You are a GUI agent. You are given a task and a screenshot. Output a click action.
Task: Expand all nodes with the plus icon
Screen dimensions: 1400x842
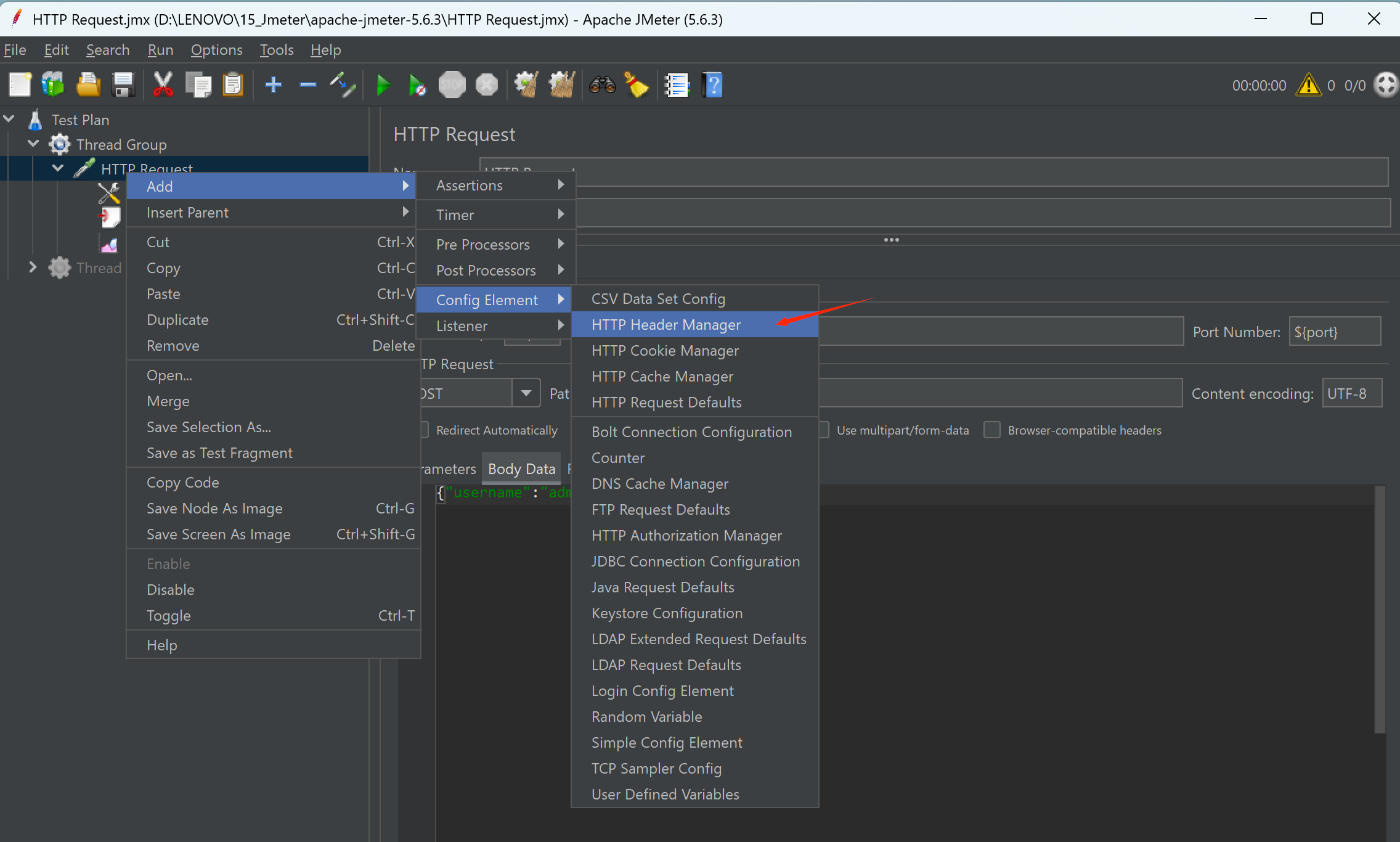click(x=274, y=85)
